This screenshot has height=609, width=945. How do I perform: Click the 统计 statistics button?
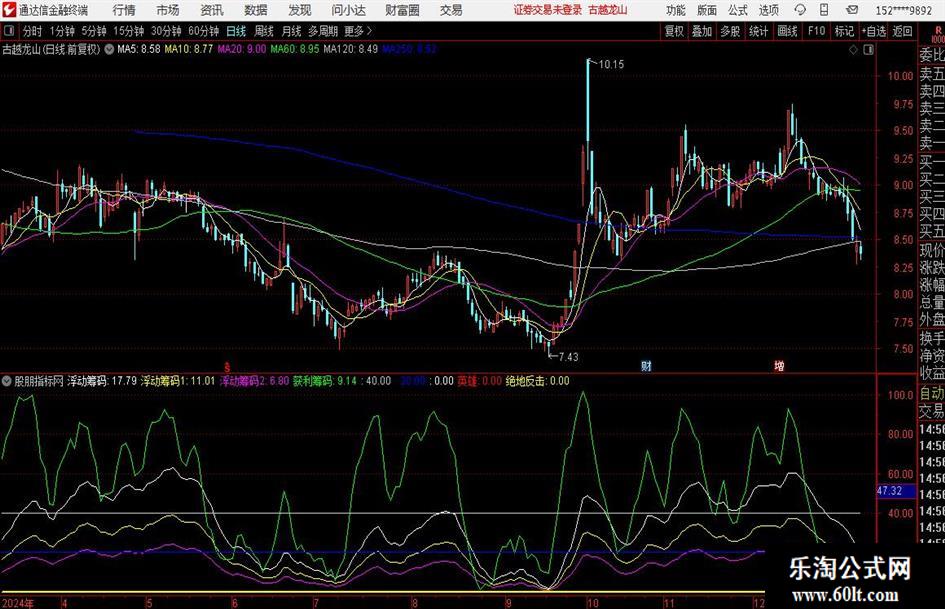coord(758,31)
